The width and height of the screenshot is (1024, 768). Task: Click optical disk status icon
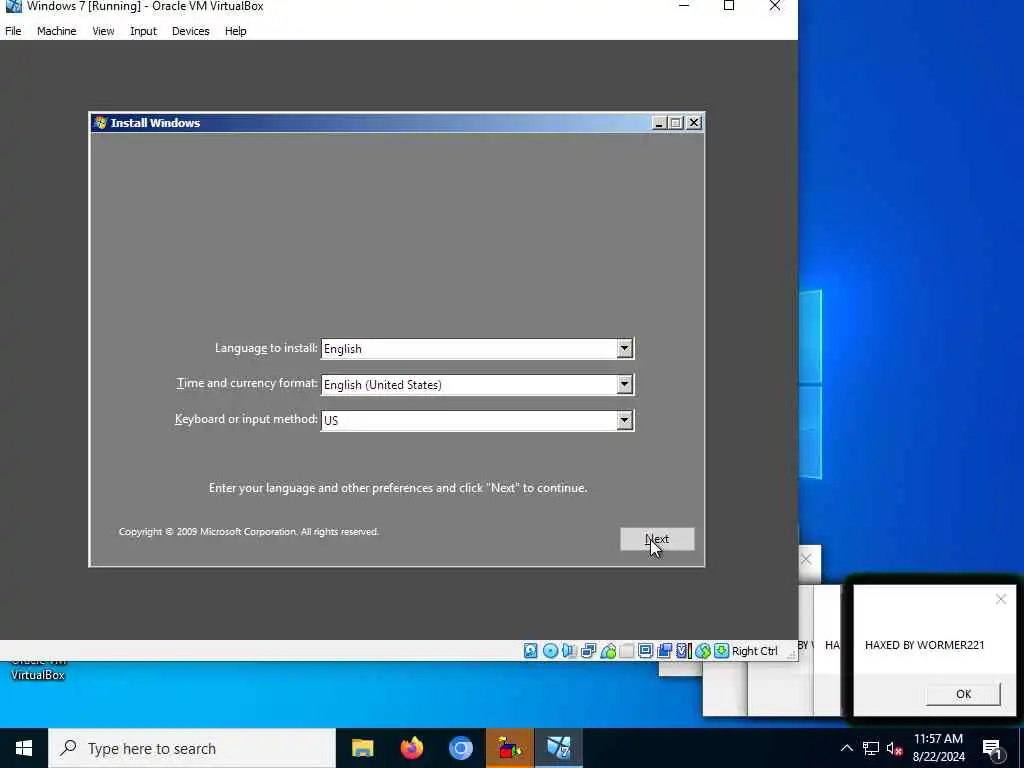pos(551,650)
